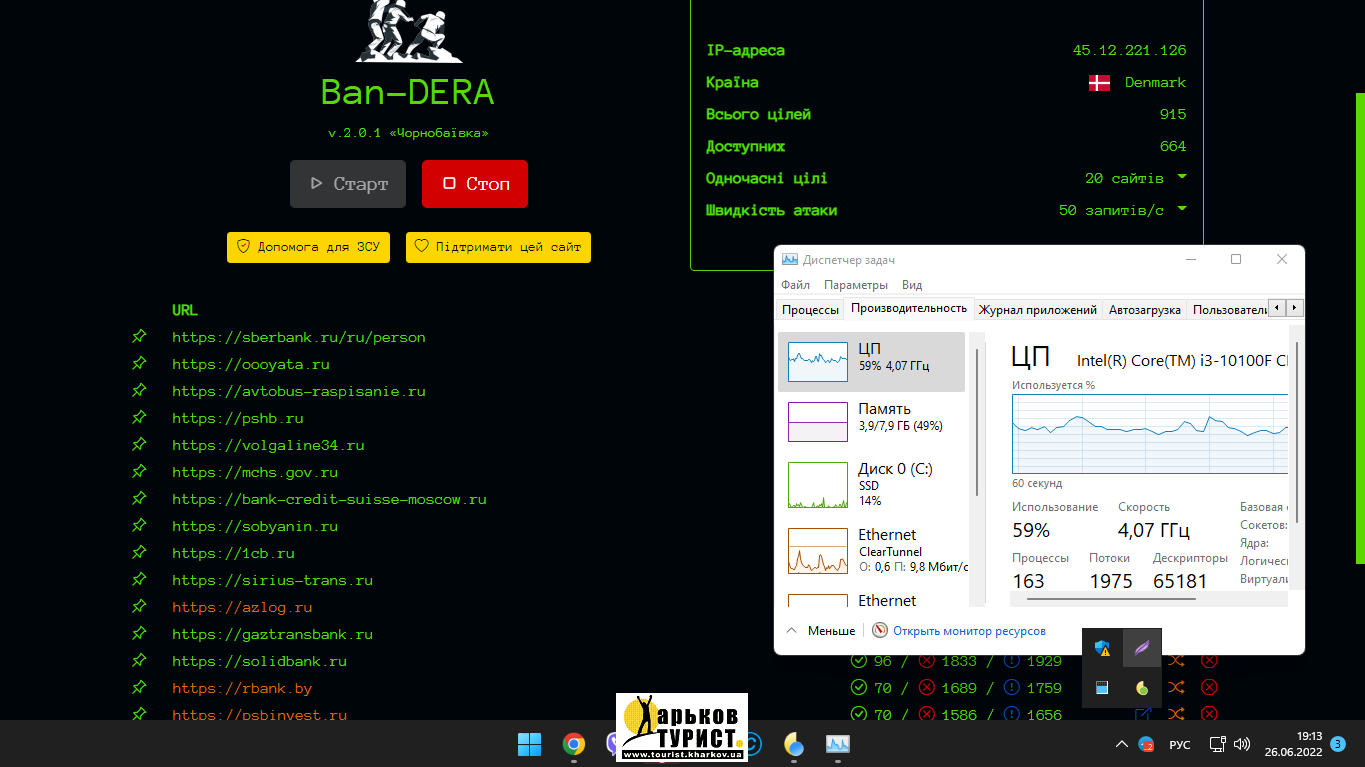This screenshot has width=1365, height=767.
Task: Collapse Task Manager using the Меньше chevron
Action: tap(792, 631)
